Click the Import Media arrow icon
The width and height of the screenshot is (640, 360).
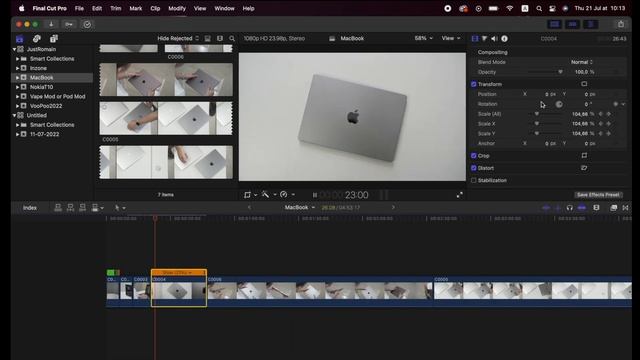click(51, 24)
